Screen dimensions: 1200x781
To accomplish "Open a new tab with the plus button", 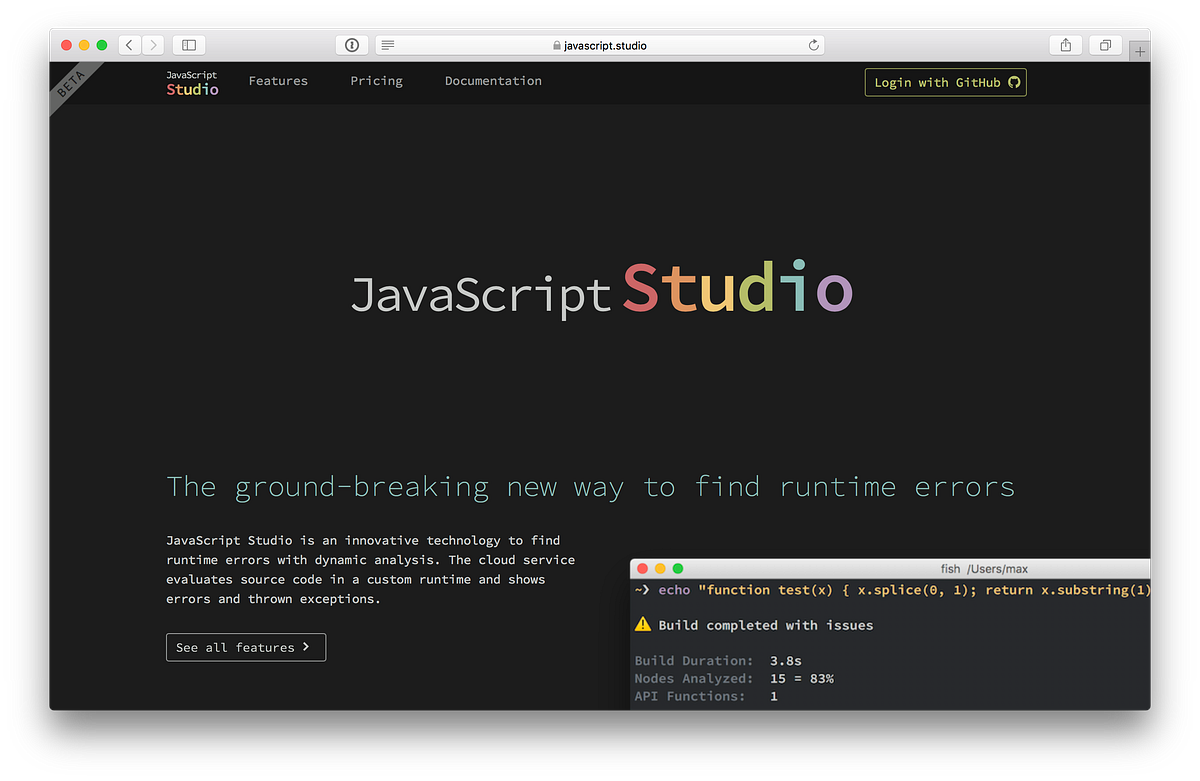I will pyautogui.click(x=1139, y=49).
